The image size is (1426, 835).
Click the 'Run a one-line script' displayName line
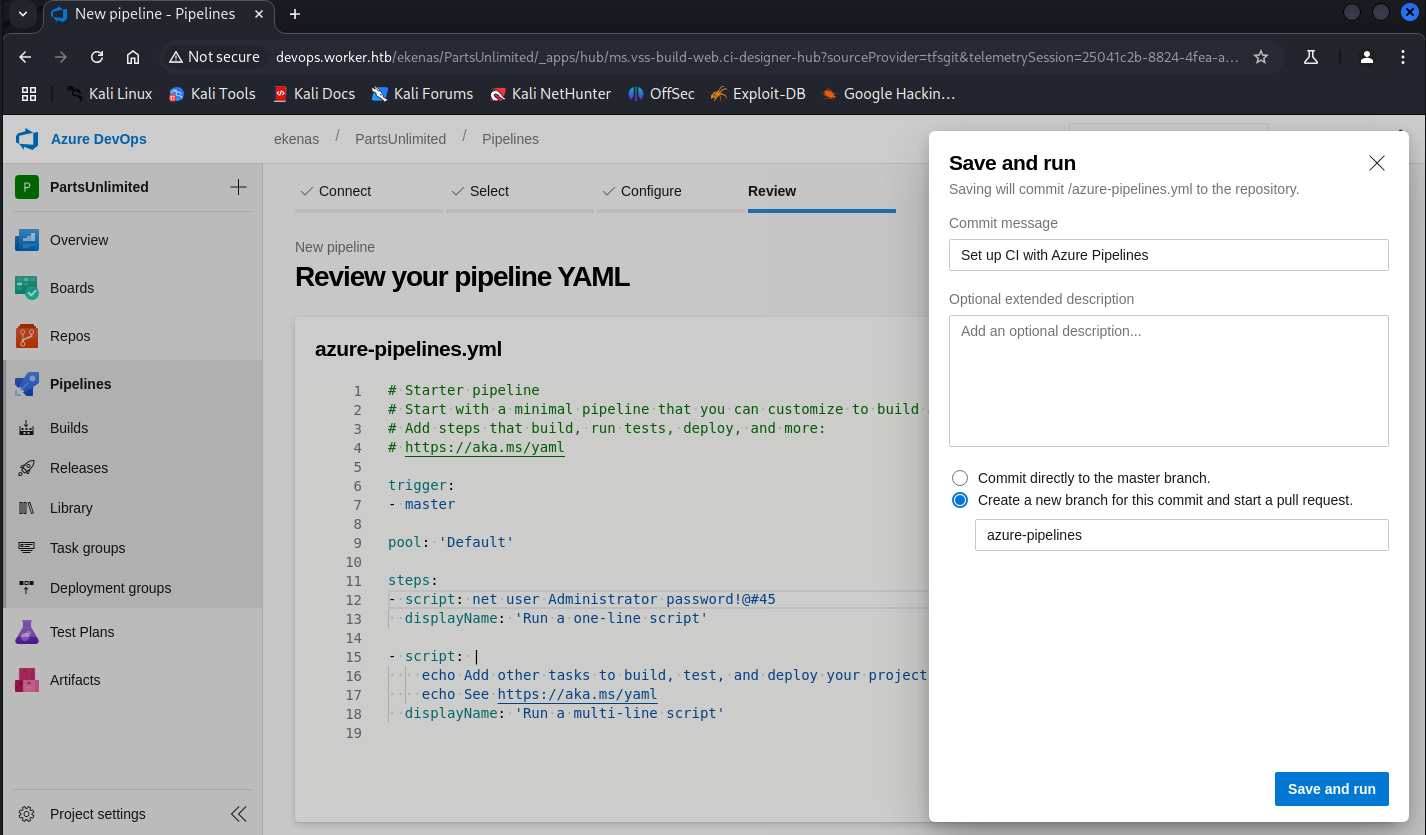pos(556,618)
